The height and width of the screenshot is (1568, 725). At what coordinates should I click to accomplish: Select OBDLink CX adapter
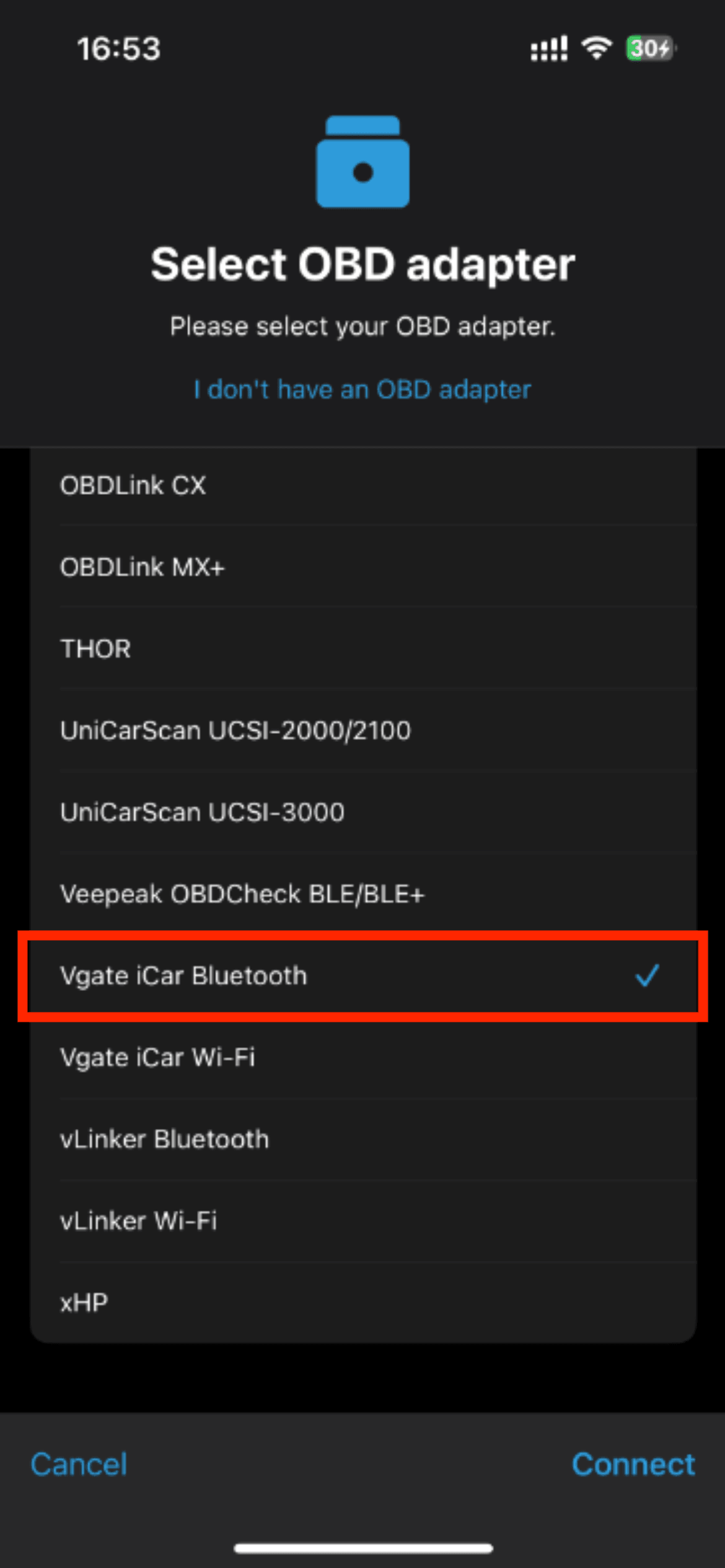[x=363, y=485]
